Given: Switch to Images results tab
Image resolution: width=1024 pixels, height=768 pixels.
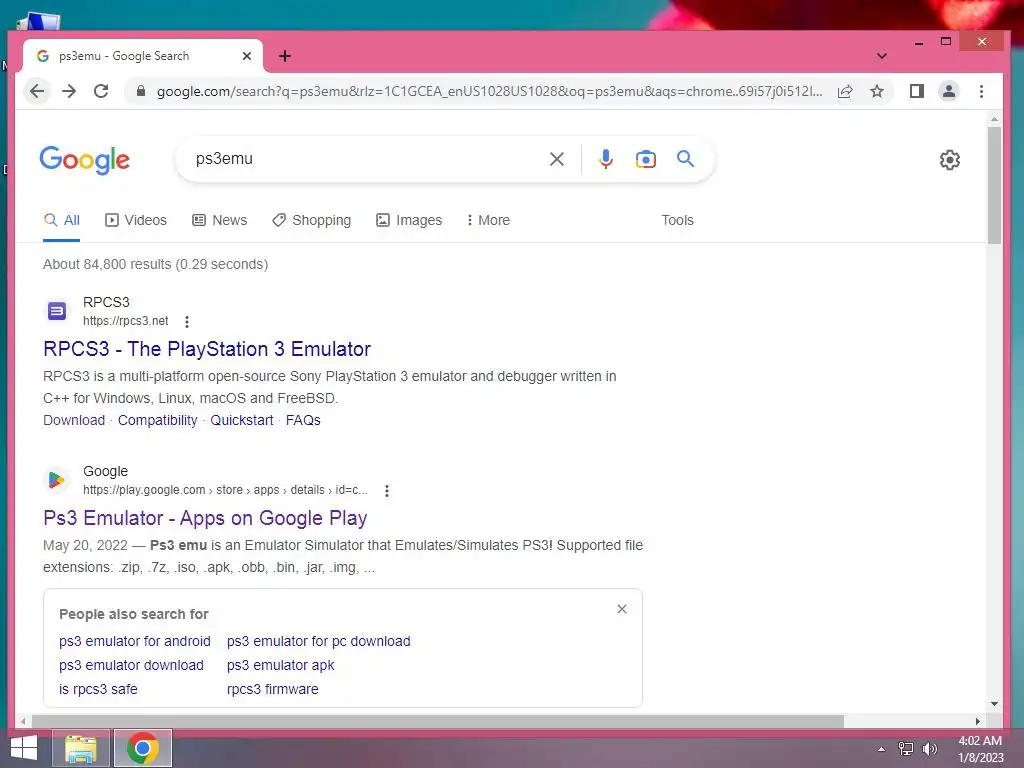Looking at the screenshot, I should (x=409, y=221).
